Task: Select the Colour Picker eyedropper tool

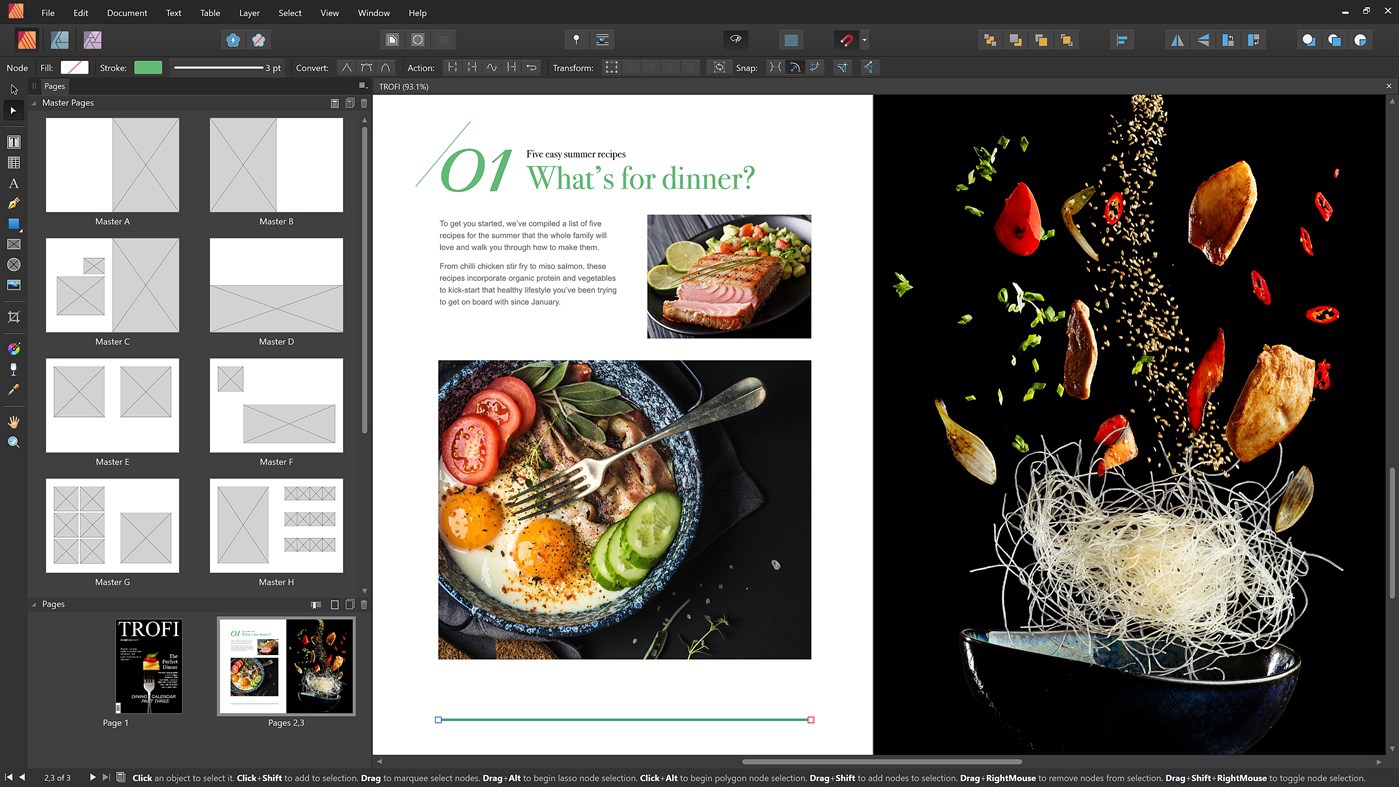Action: tap(14, 390)
